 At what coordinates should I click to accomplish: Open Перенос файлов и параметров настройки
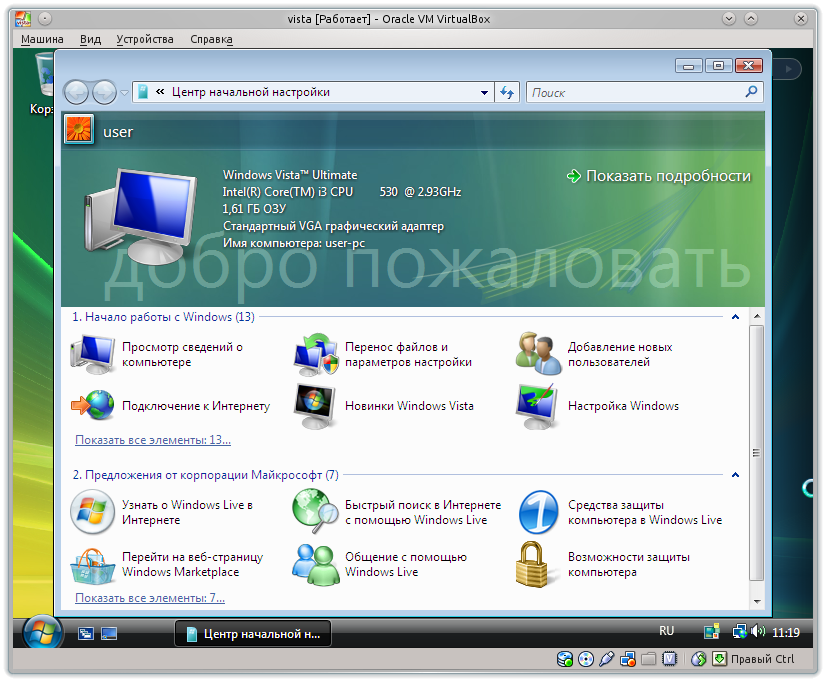click(x=398, y=353)
